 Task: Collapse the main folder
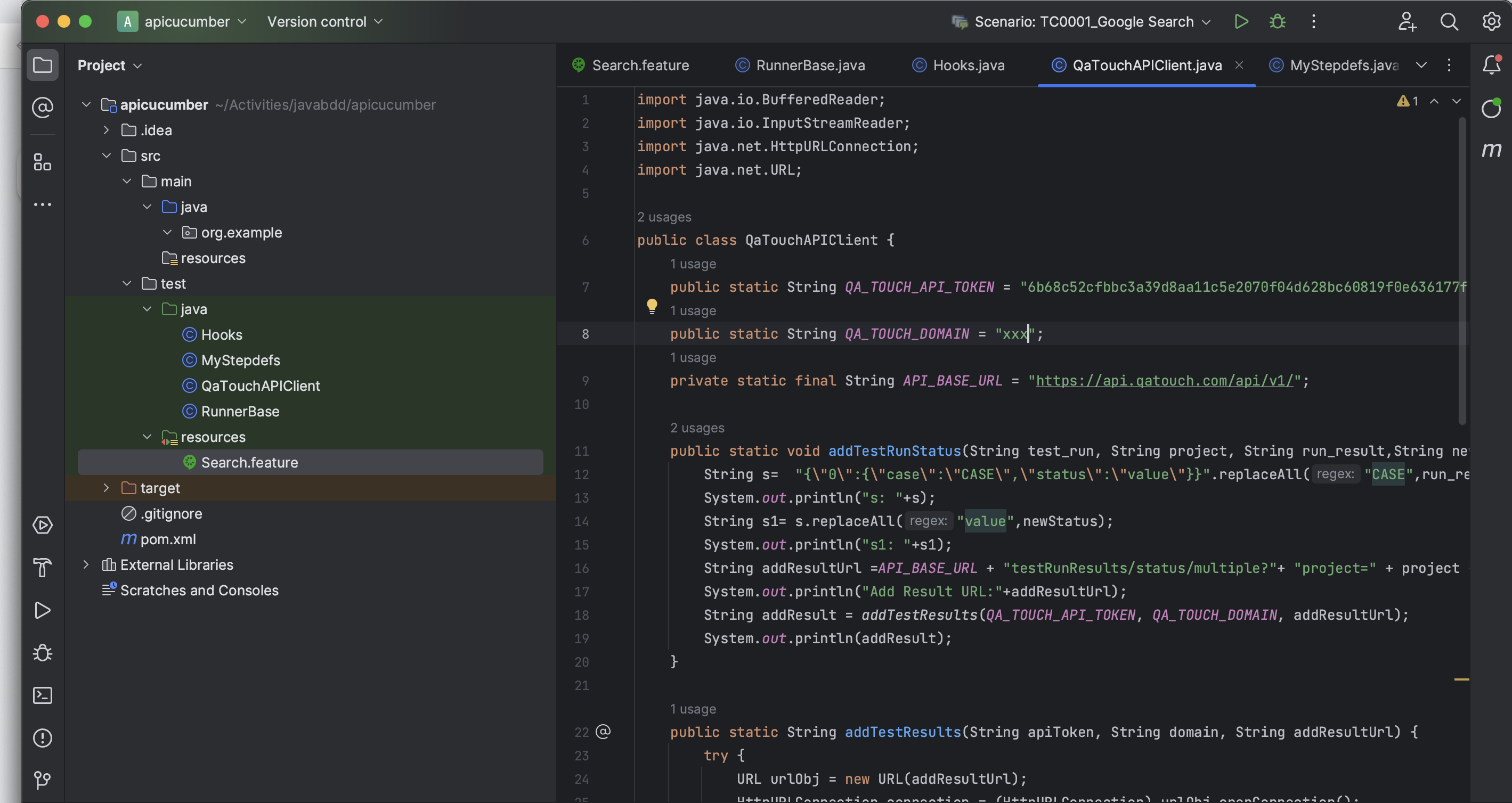(127, 181)
